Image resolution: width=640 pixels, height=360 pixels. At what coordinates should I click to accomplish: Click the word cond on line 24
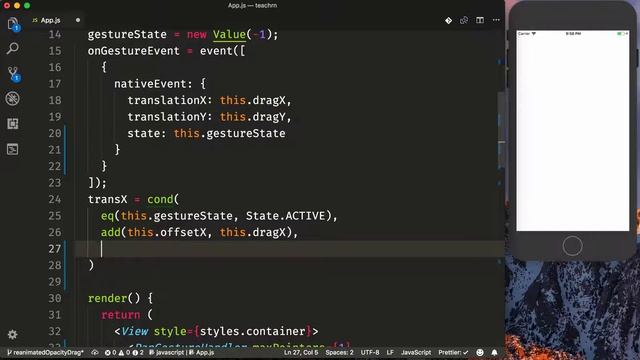160,199
